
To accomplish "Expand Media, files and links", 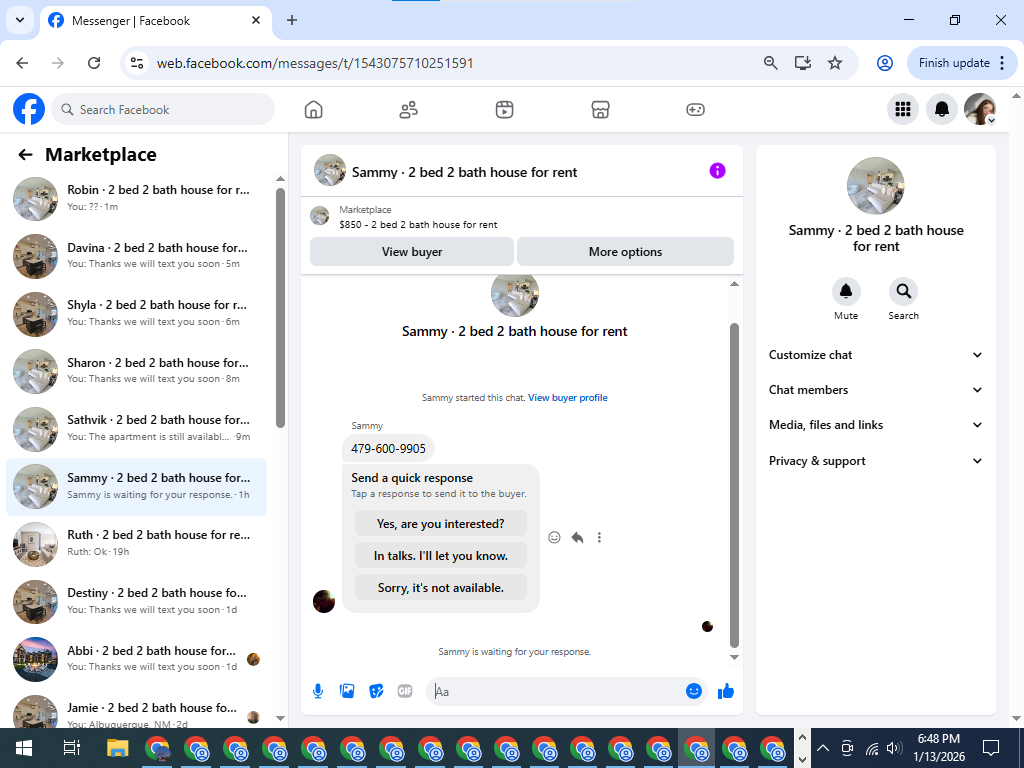I will point(875,425).
